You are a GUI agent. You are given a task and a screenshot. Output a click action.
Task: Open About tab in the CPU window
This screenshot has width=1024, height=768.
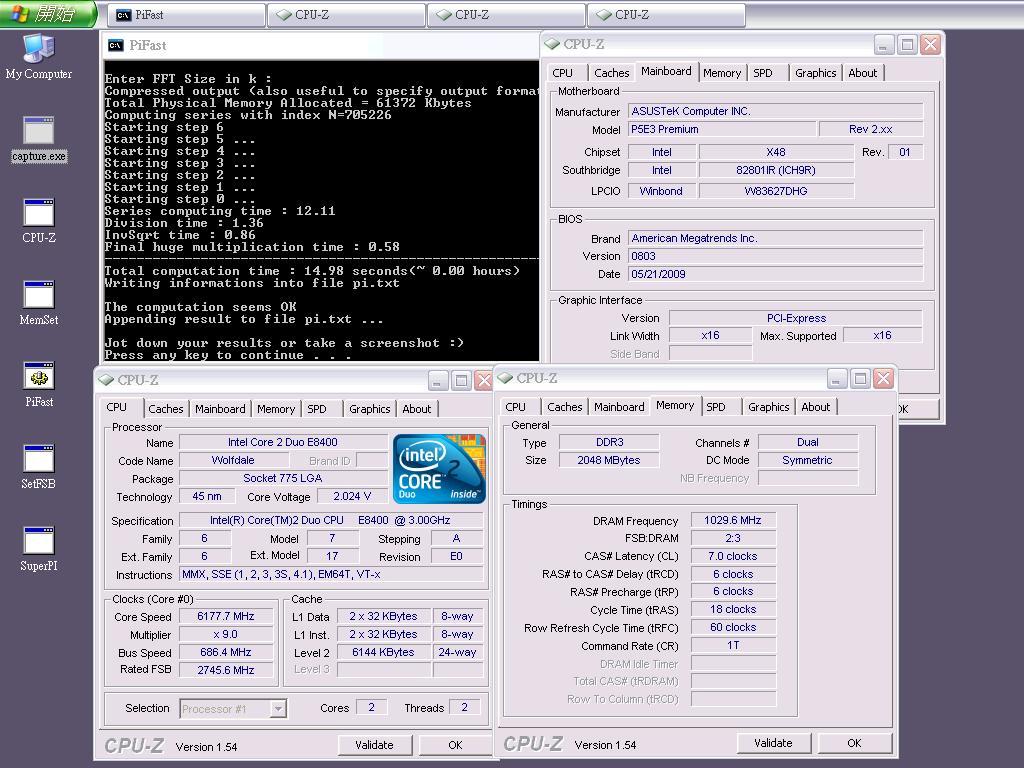tap(417, 409)
